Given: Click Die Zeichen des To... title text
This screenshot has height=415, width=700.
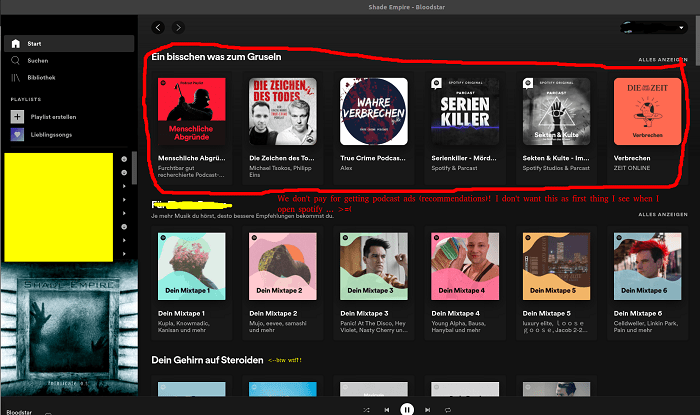Looking at the screenshot, I should click(x=282, y=158).
